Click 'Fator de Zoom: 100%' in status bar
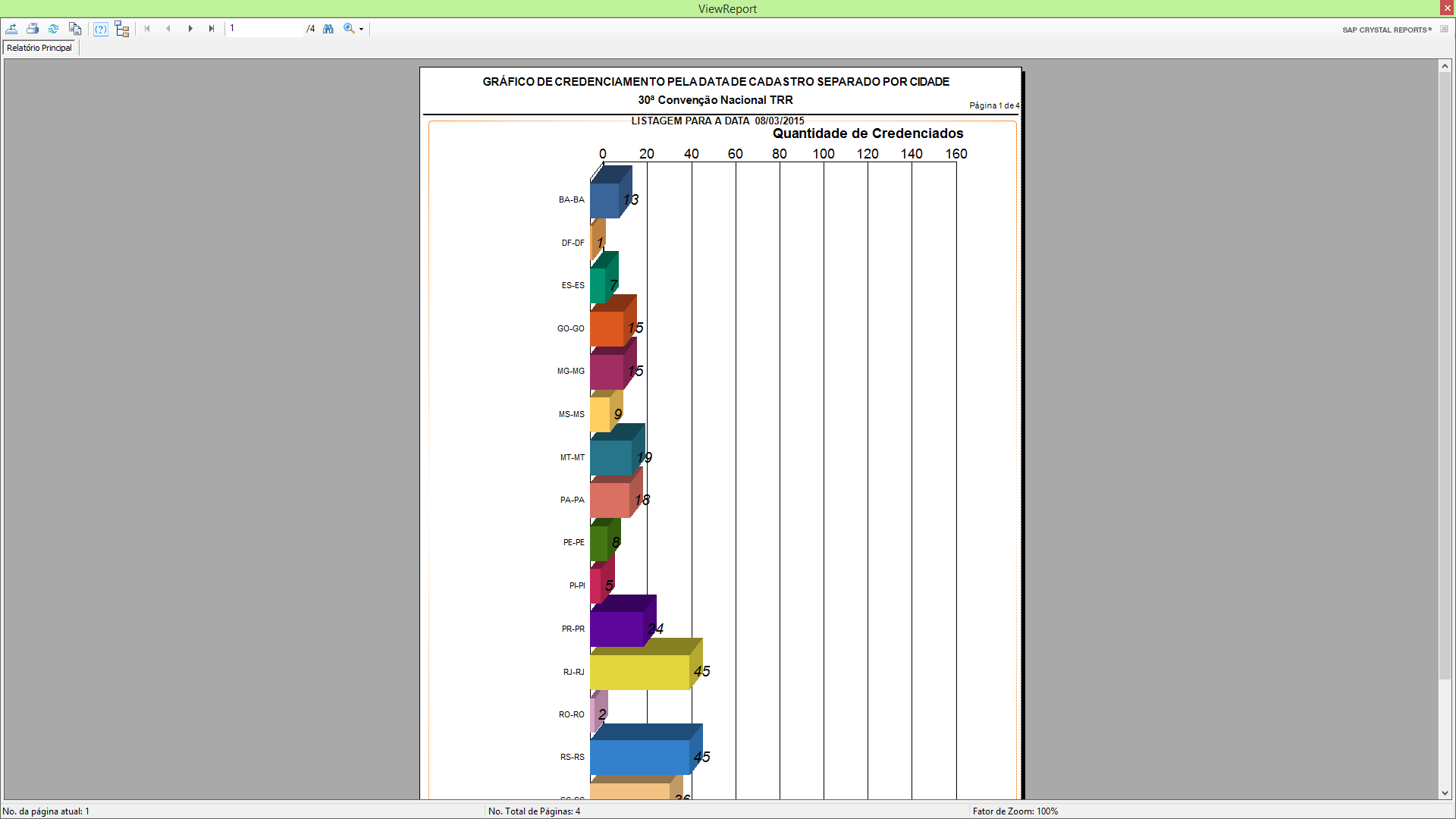The image size is (1456, 819). [x=1015, y=811]
